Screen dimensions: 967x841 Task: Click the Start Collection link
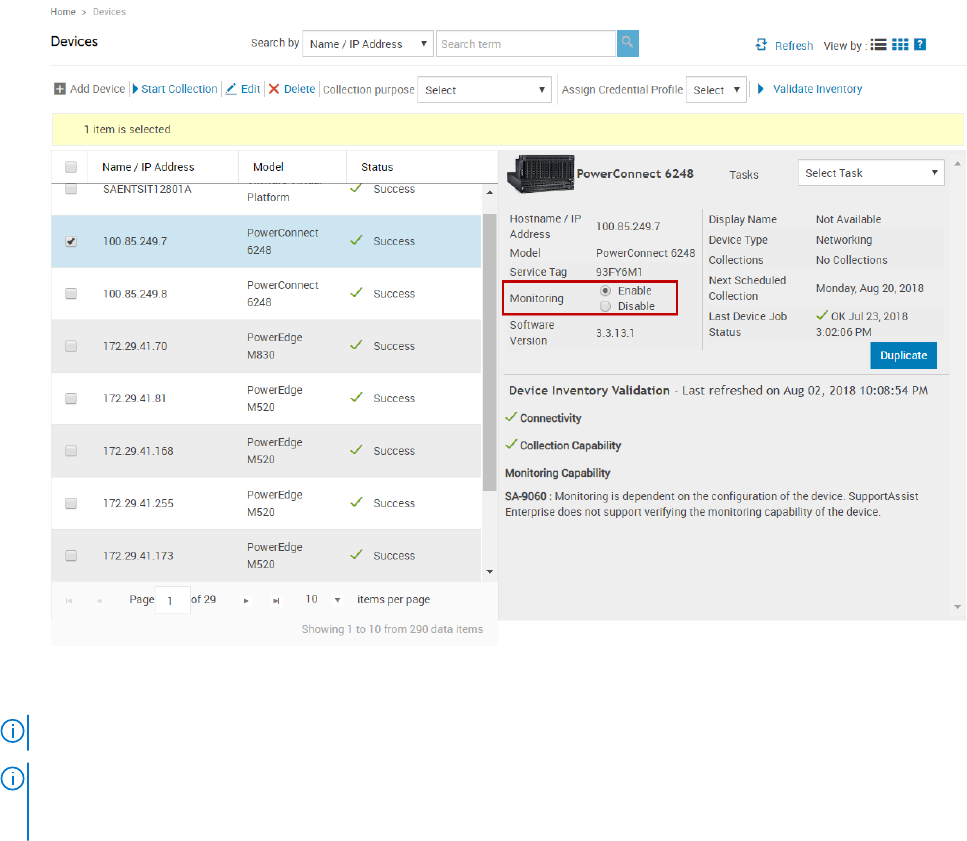[179, 89]
